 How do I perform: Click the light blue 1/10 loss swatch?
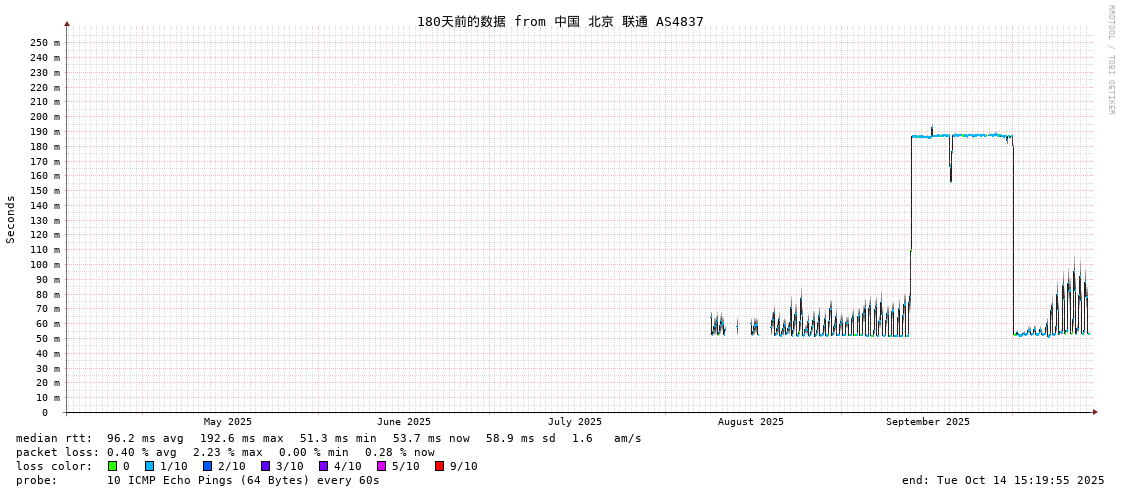point(149,466)
